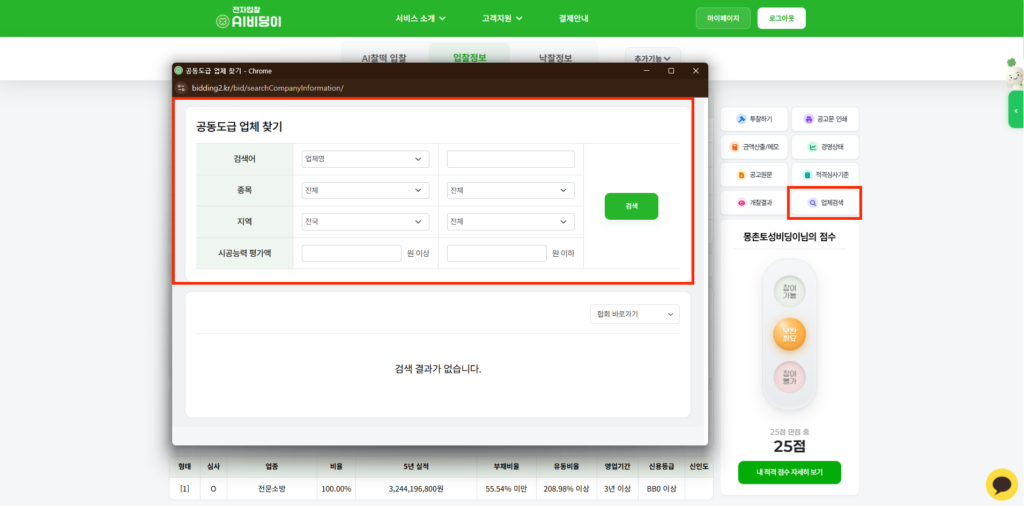
Task: Open the 서비스 소개 menu
Action: [420, 18]
